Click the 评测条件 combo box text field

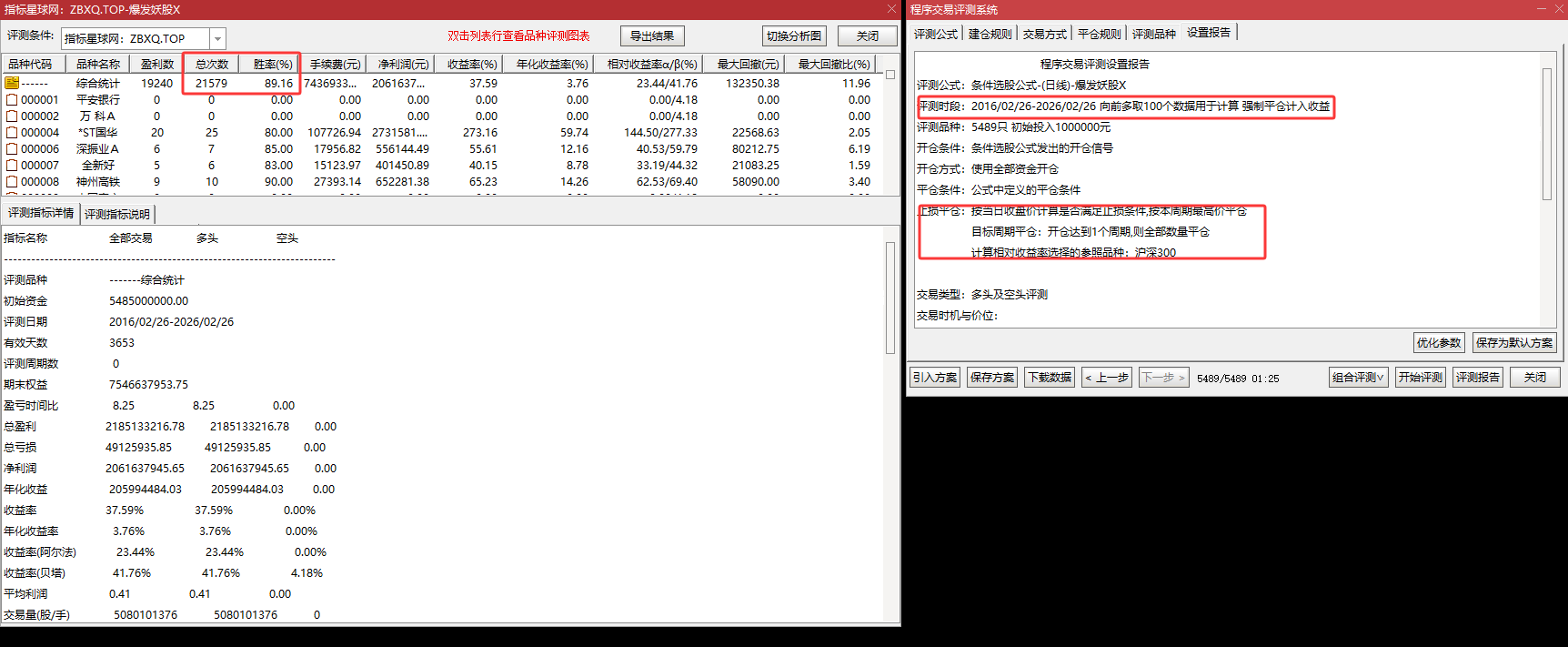point(136,38)
